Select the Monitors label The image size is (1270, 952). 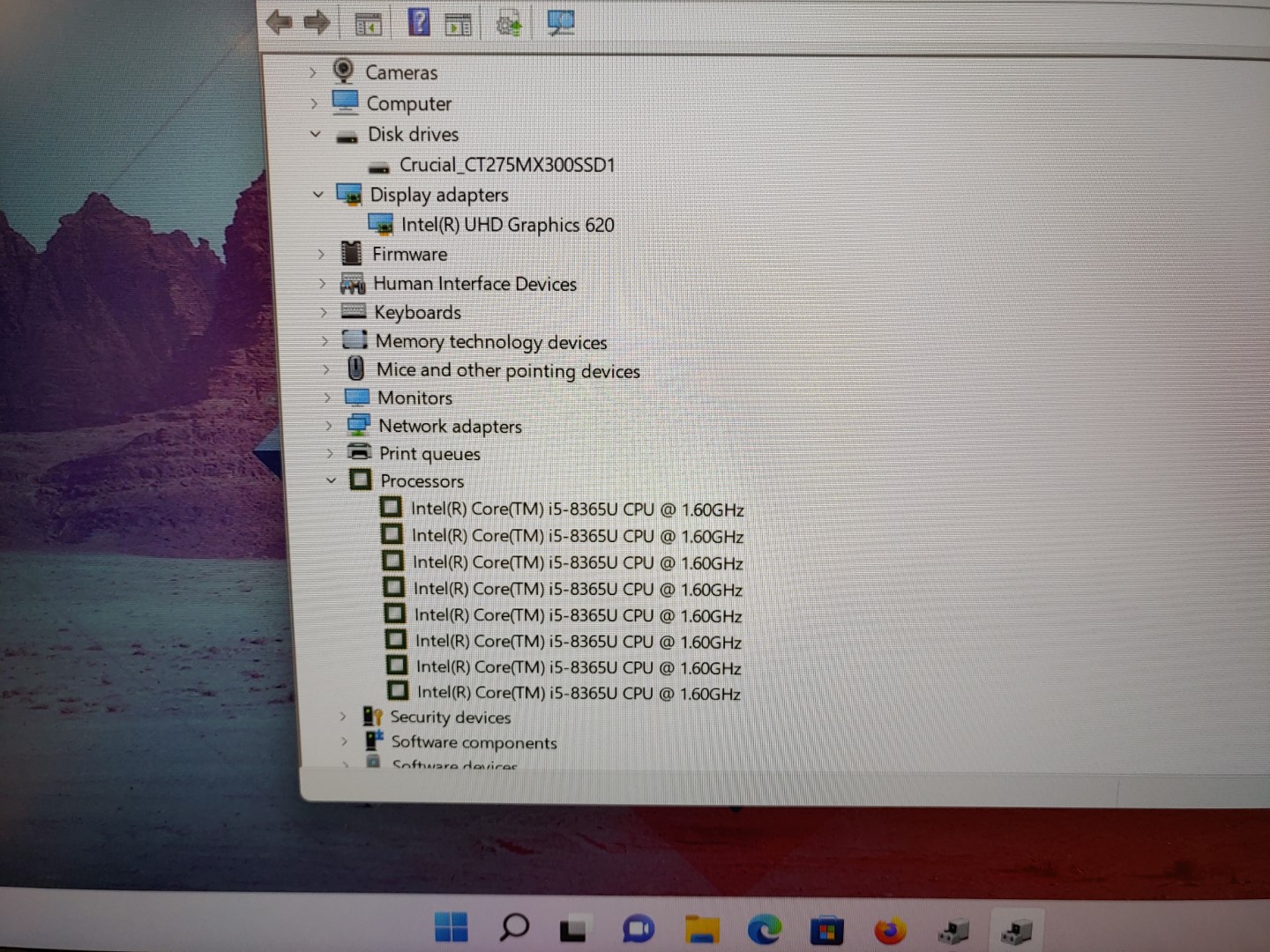[x=415, y=398]
